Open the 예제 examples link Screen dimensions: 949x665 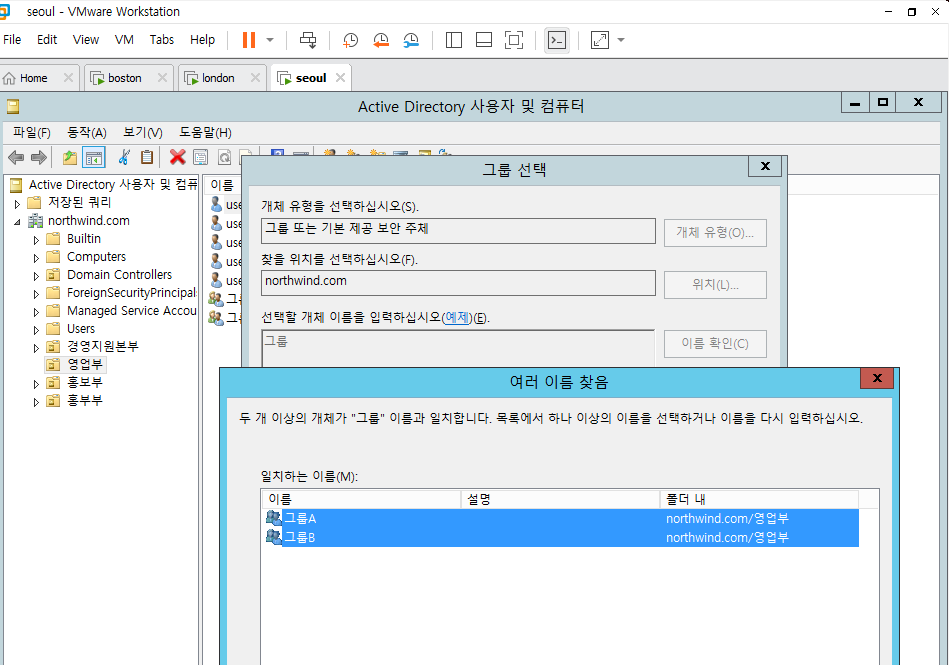[x=456, y=317]
